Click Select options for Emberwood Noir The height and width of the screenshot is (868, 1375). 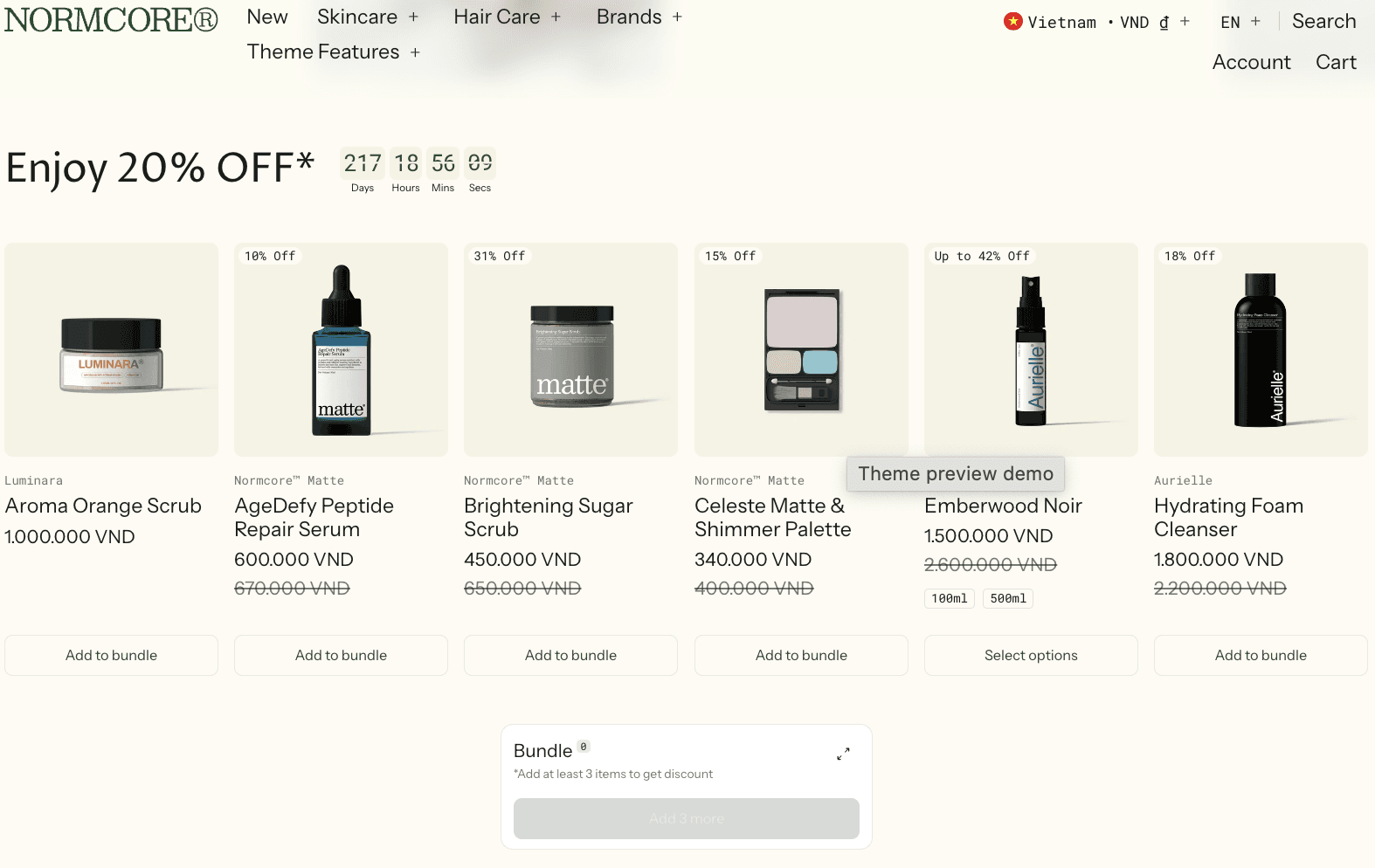[1031, 655]
